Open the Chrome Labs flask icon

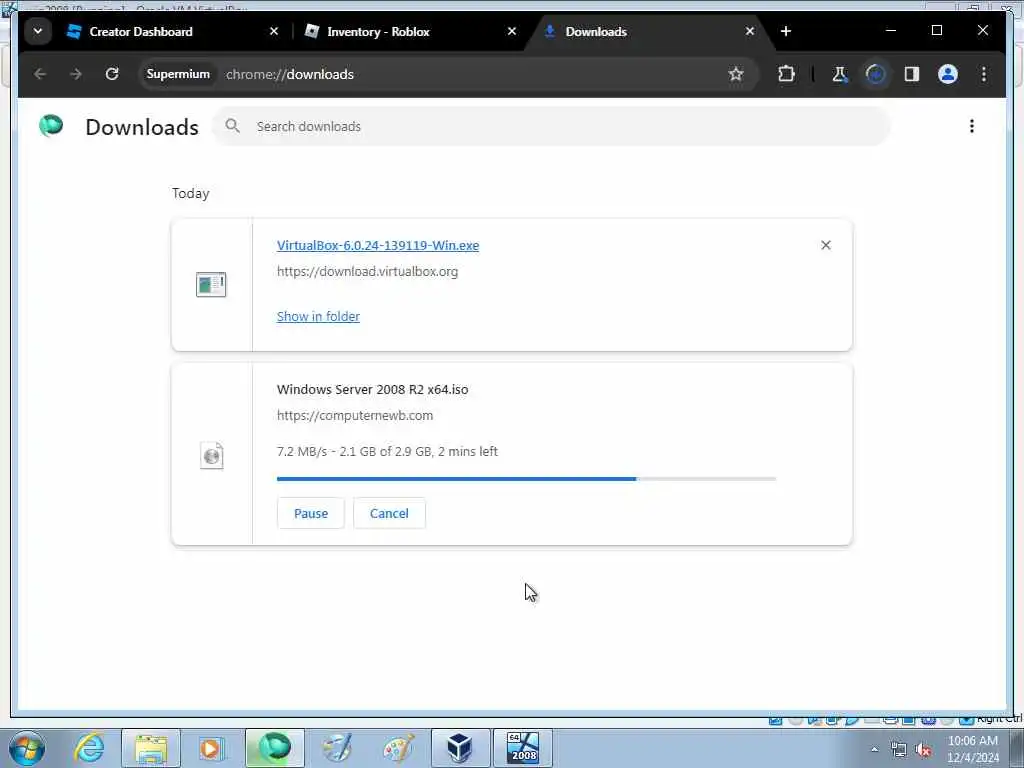pos(839,74)
